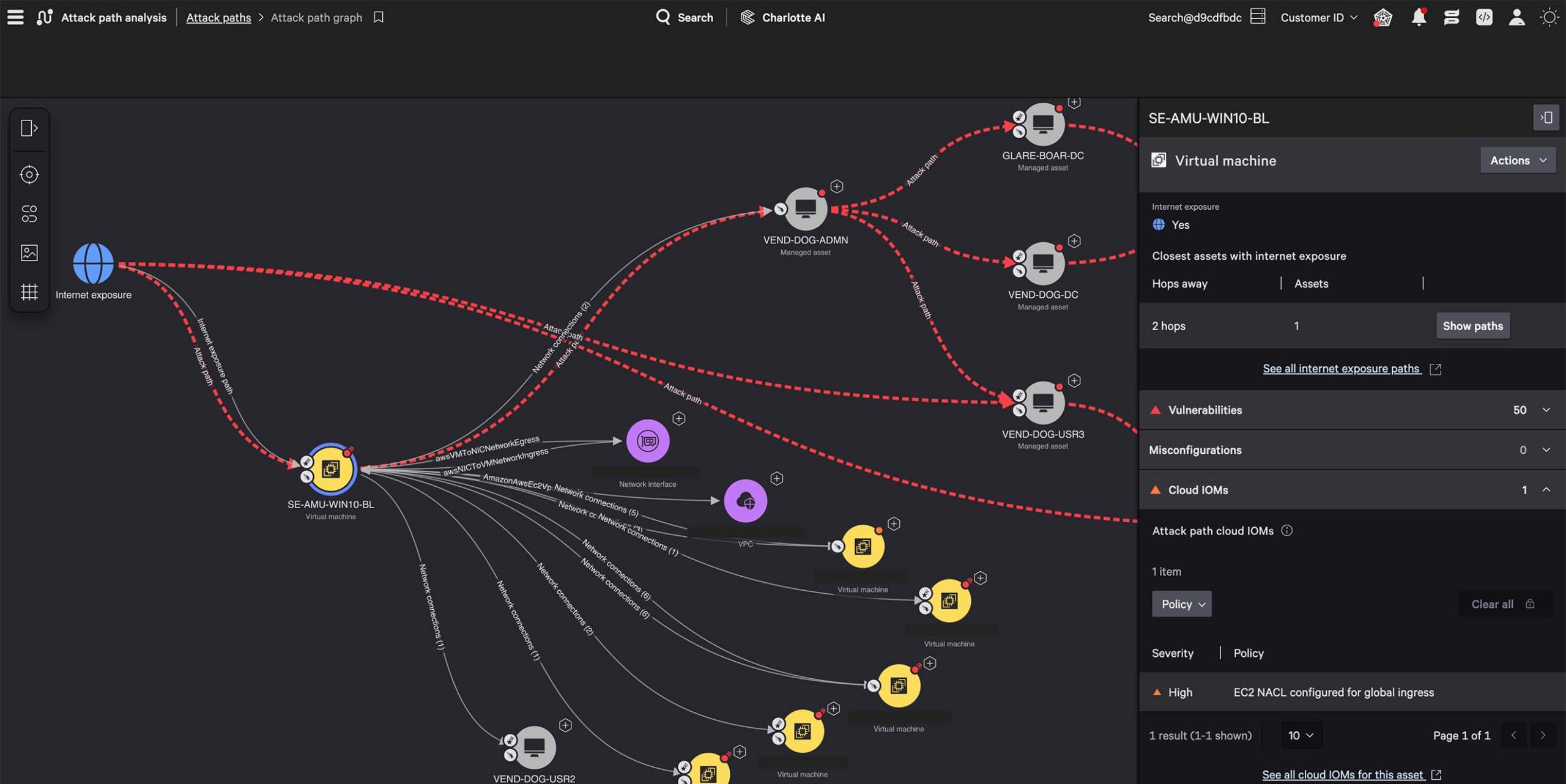This screenshot has width=1566, height=784.
Task: Open the Attack paths breadcrumb
Action: 218,17
